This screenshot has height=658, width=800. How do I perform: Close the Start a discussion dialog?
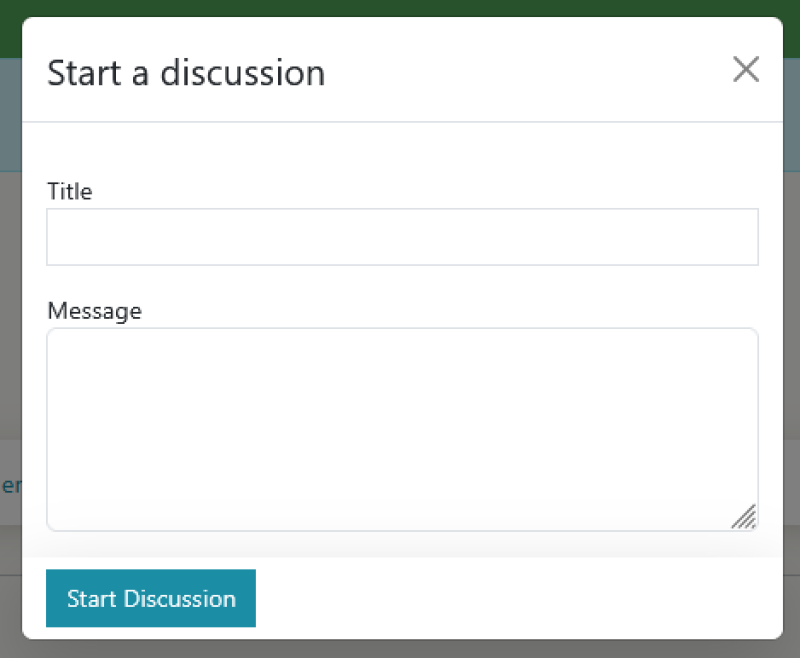746,70
